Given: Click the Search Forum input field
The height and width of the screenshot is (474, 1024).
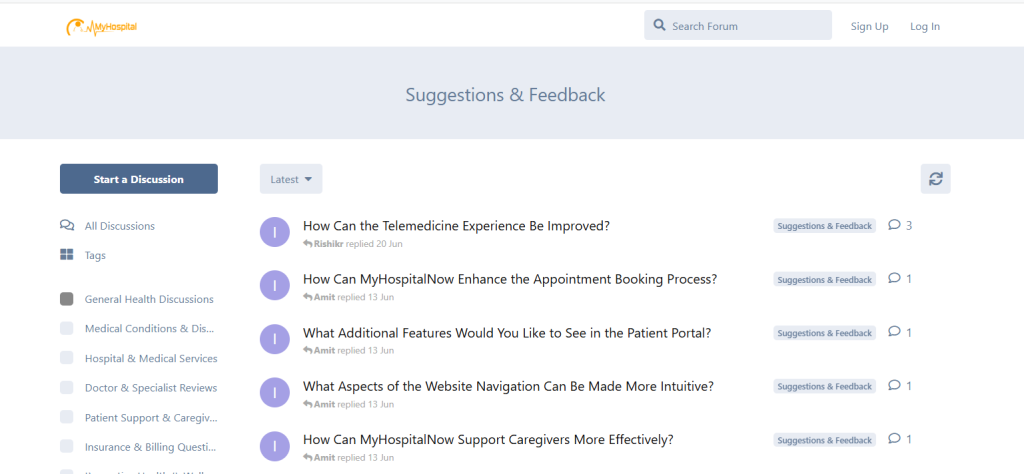Looking at the screenshot, I should tap(745, 26).
